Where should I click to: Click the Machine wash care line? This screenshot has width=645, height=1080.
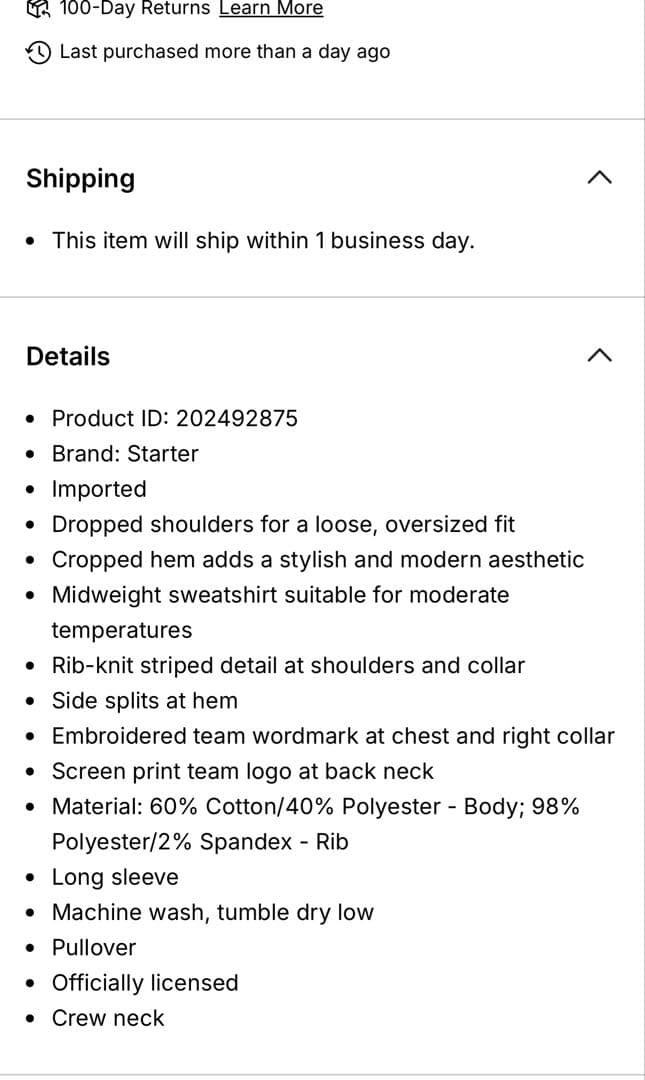pyautogui.click(x=213, y=913)
